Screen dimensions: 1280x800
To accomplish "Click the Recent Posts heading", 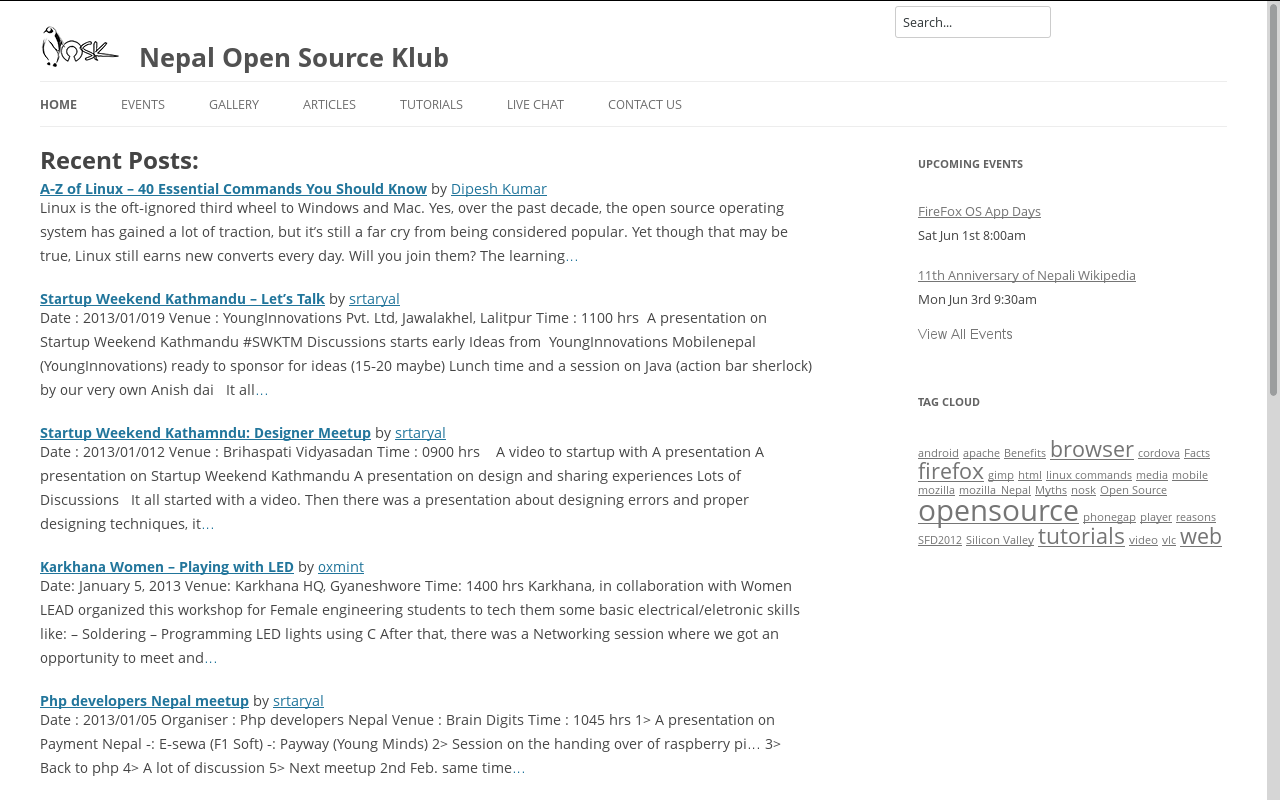I will [119, 161].
